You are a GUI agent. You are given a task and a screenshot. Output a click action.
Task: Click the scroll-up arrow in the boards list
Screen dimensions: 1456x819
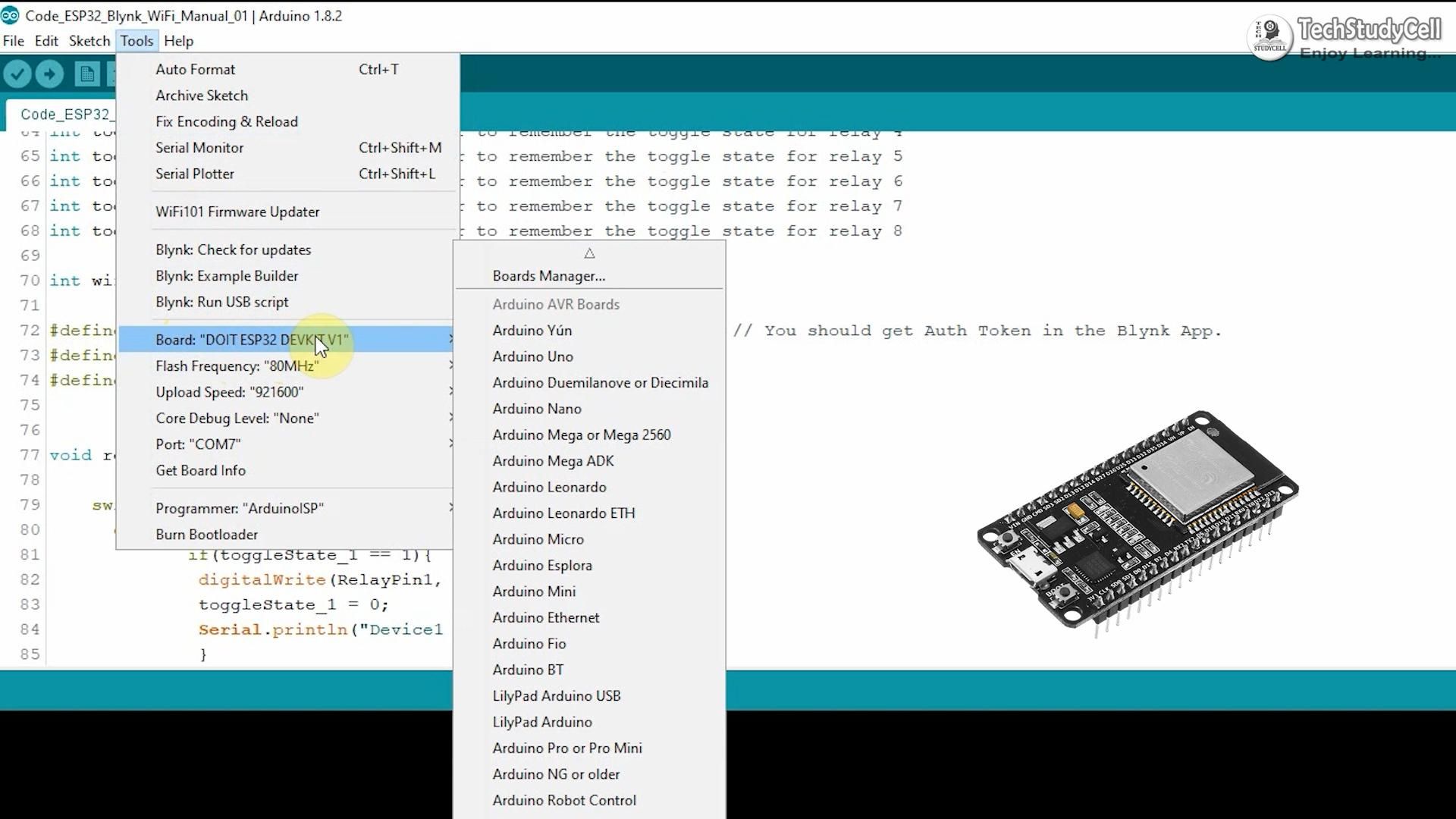point(589,253)
